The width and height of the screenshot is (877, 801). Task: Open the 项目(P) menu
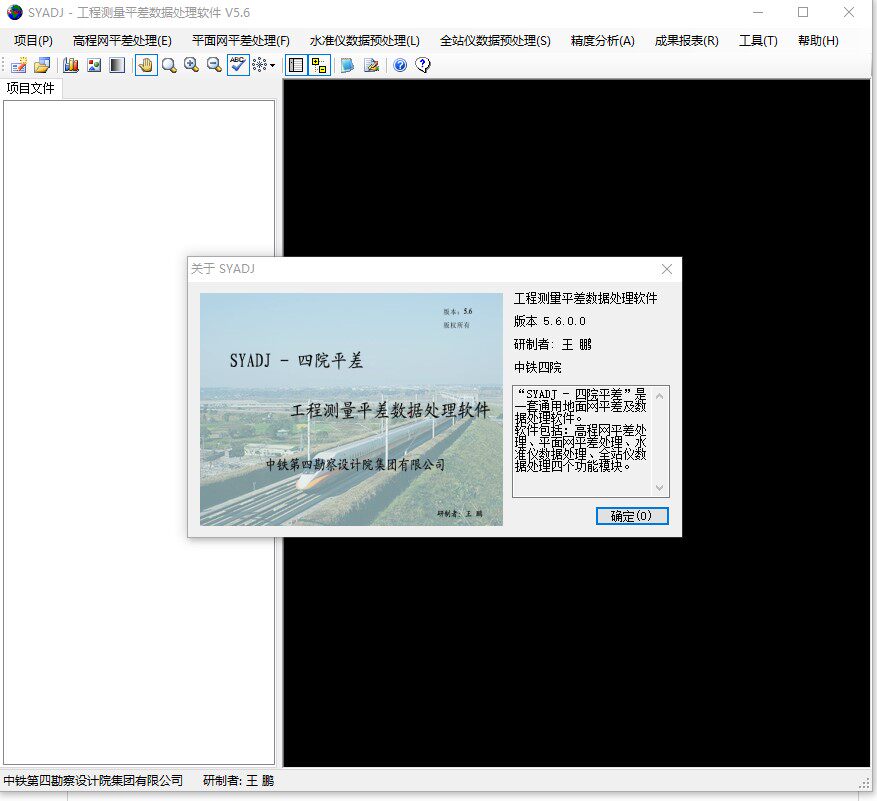[33, 41]
